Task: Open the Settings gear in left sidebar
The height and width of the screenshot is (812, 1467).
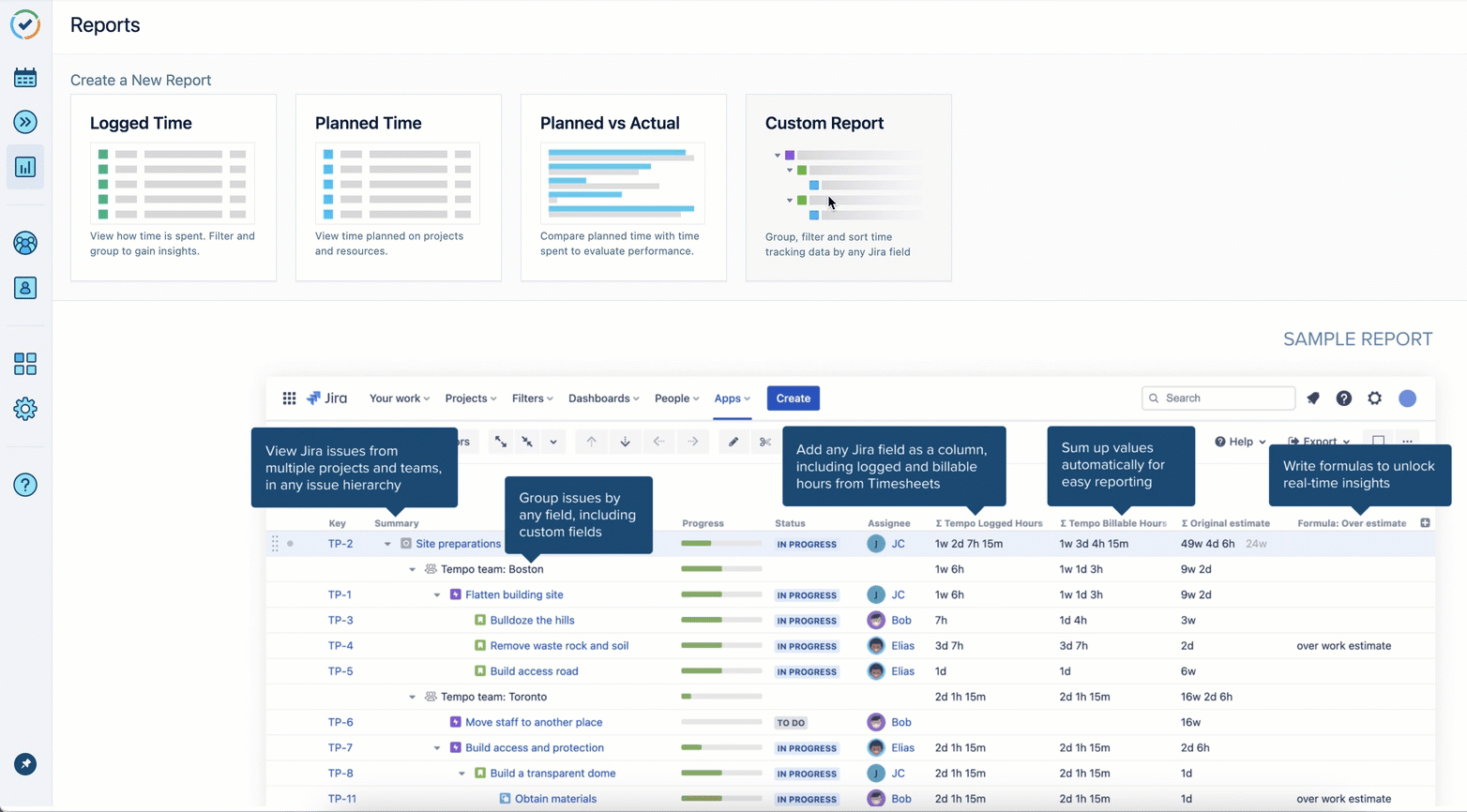Action: (x=25, y=409)
